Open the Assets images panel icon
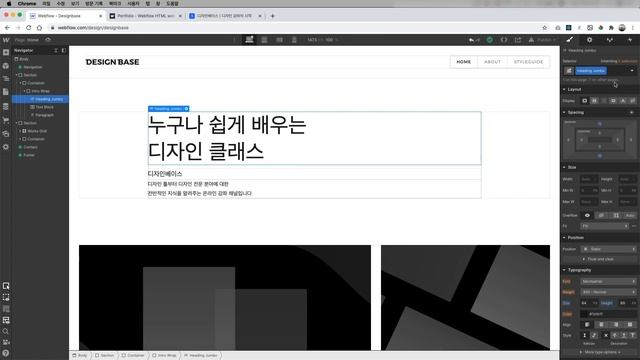Viewport: 640px width, 360px height. click(6, 133)
